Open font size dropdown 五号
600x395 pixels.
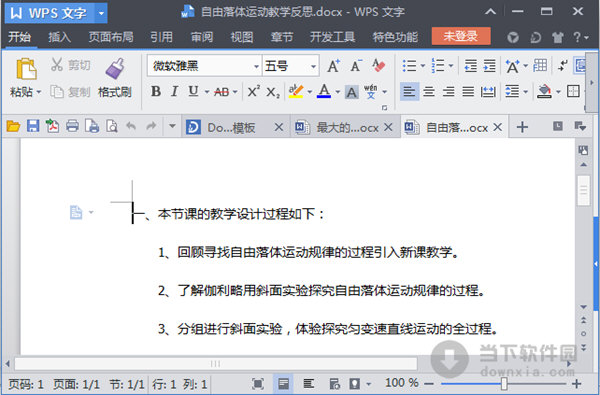tap(313, 67)
